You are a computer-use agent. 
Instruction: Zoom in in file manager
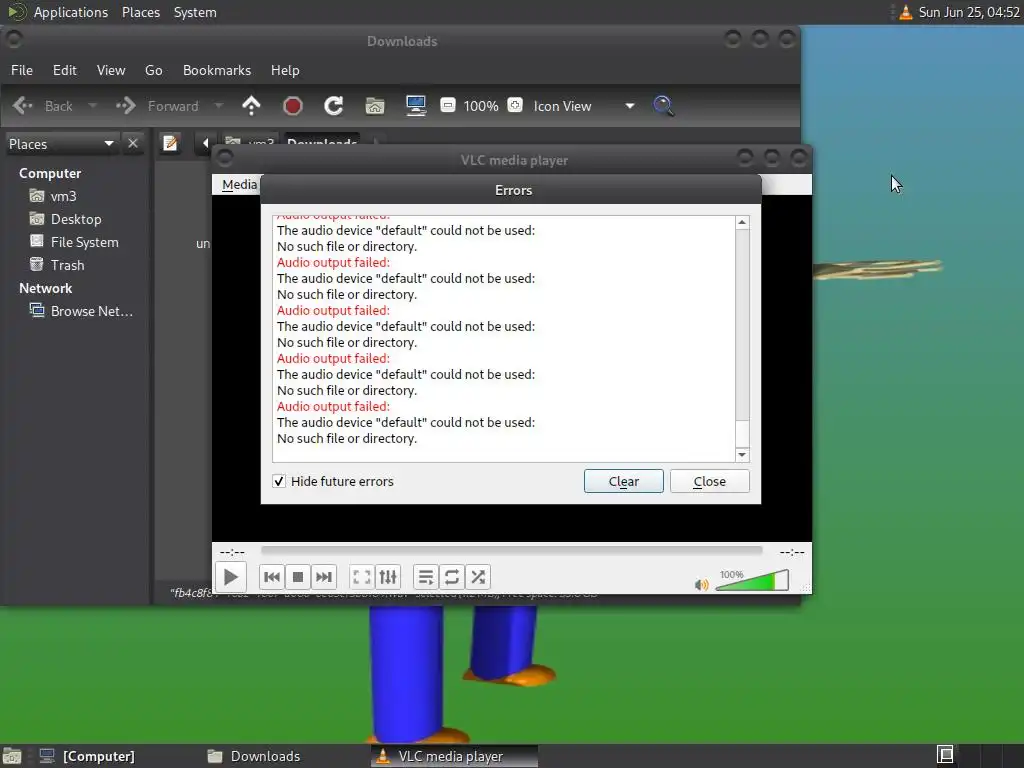(x=515, y=105)
